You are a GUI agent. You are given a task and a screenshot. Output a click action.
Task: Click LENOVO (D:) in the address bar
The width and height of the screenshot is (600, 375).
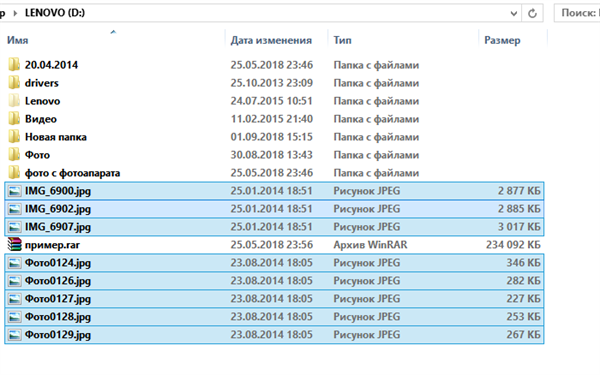pyautogui.click(x=55, y=13)
